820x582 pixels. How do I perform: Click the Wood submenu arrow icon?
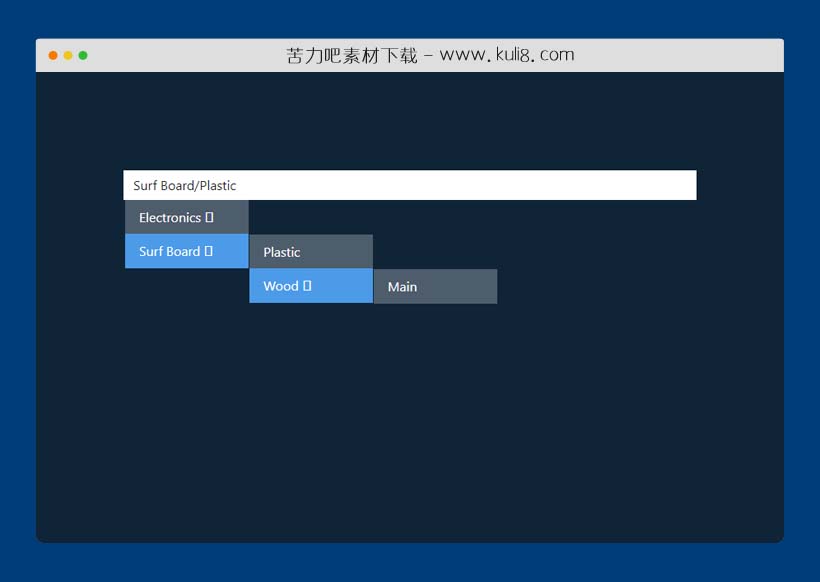[307, 286]
